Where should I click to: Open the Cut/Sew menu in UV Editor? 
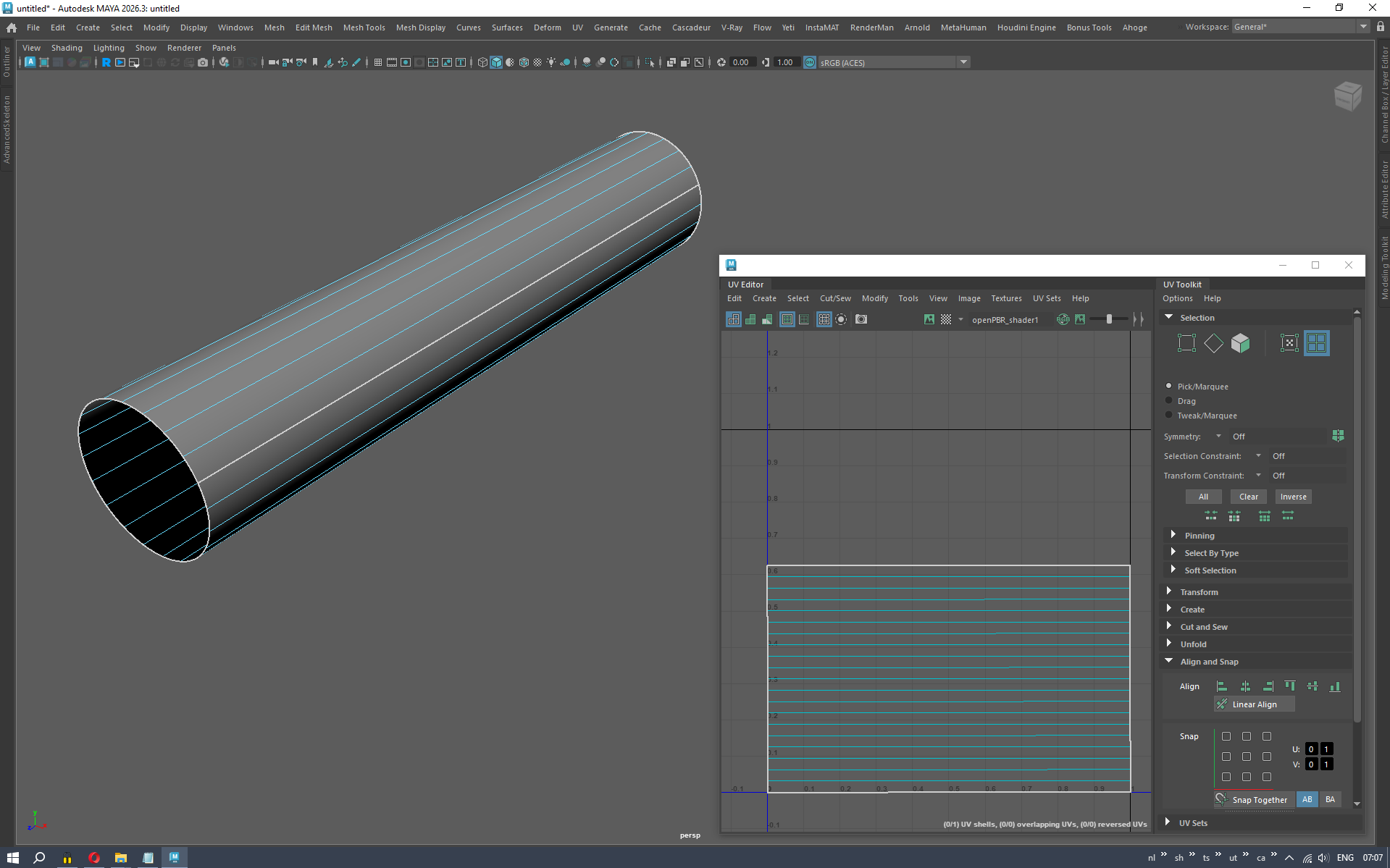[x=834, y=298]
